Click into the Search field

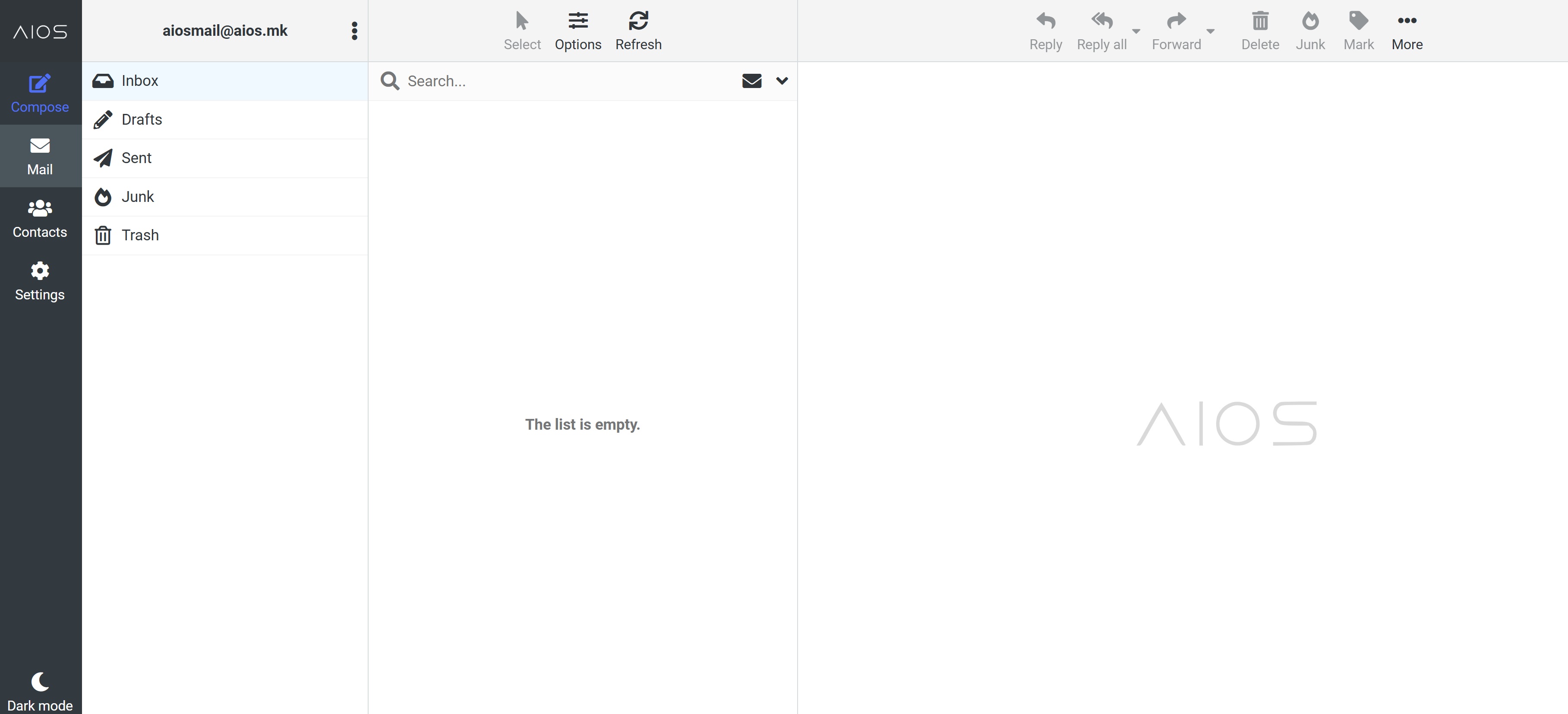(566, 81)
